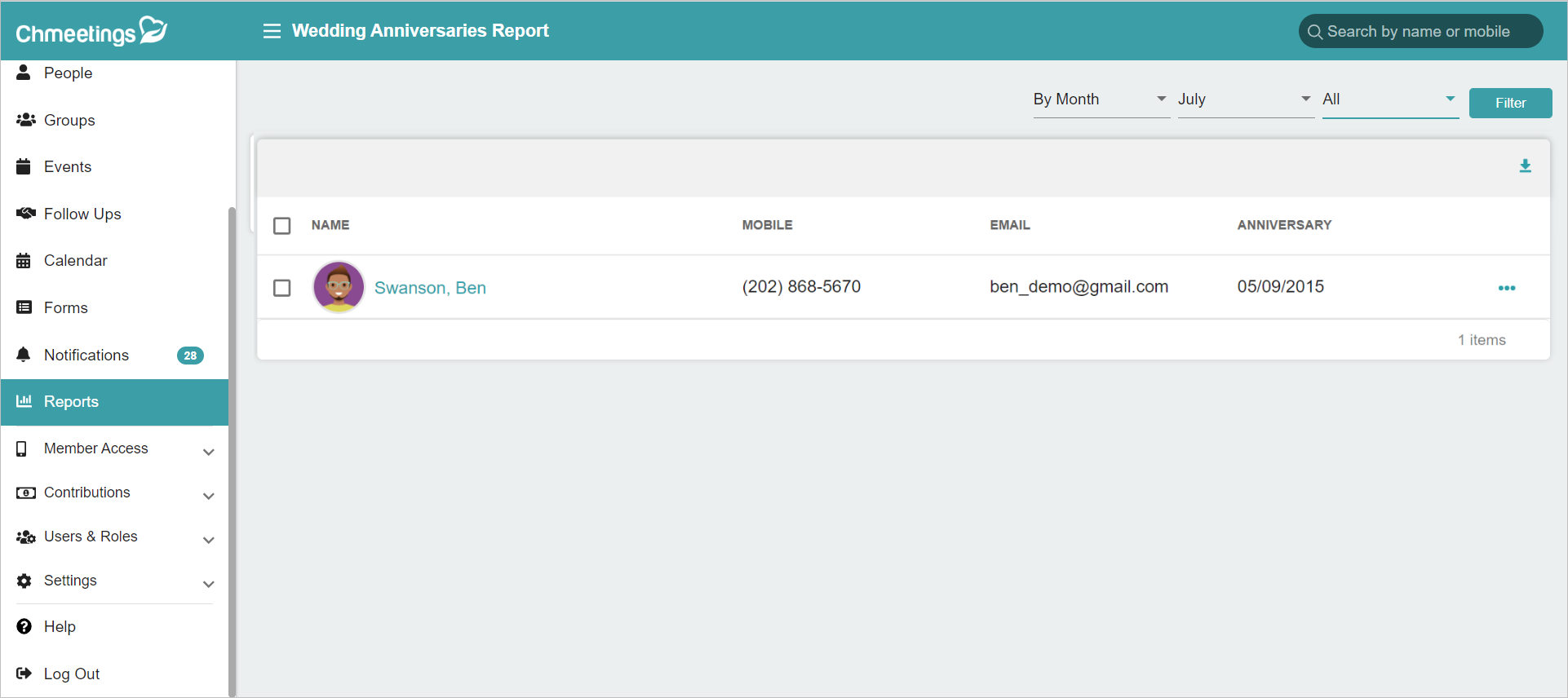The image size is (1568, 698).
Task: Click the Follow Ups handshake icon
Action: click(x=26, y=214)
